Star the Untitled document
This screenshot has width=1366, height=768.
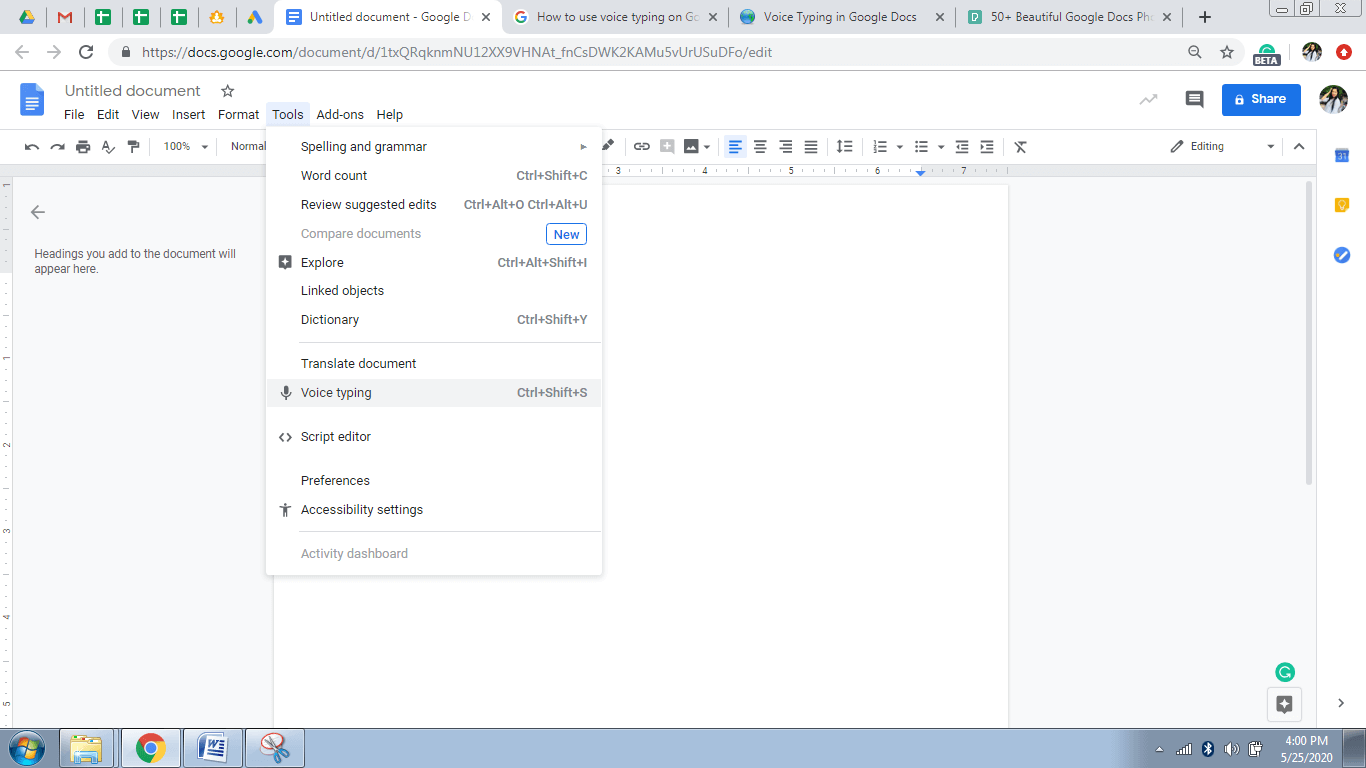227,90
